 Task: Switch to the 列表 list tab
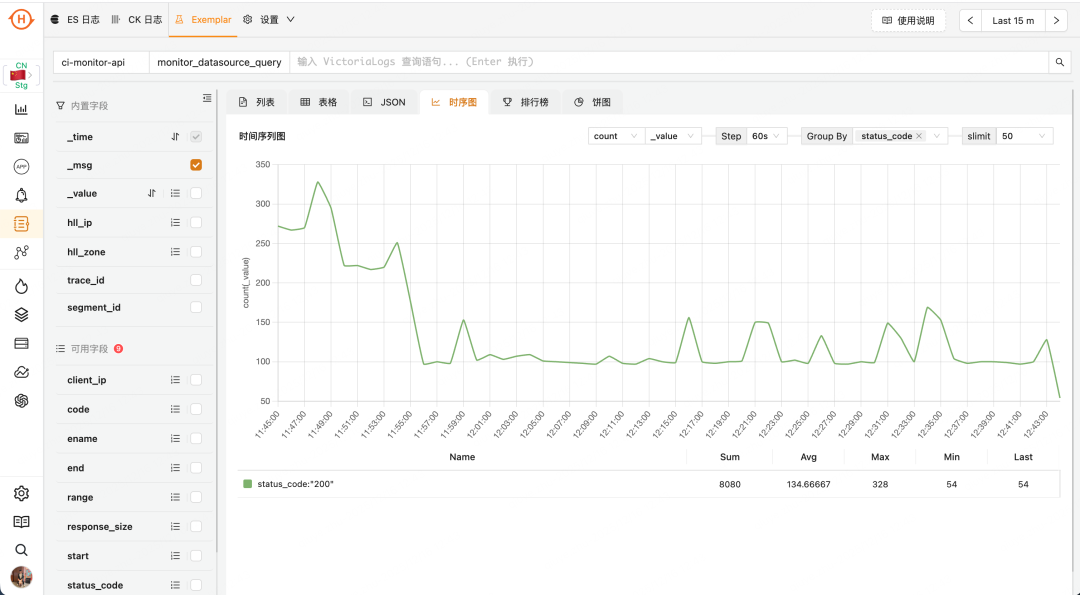click(x=257, y=103)
